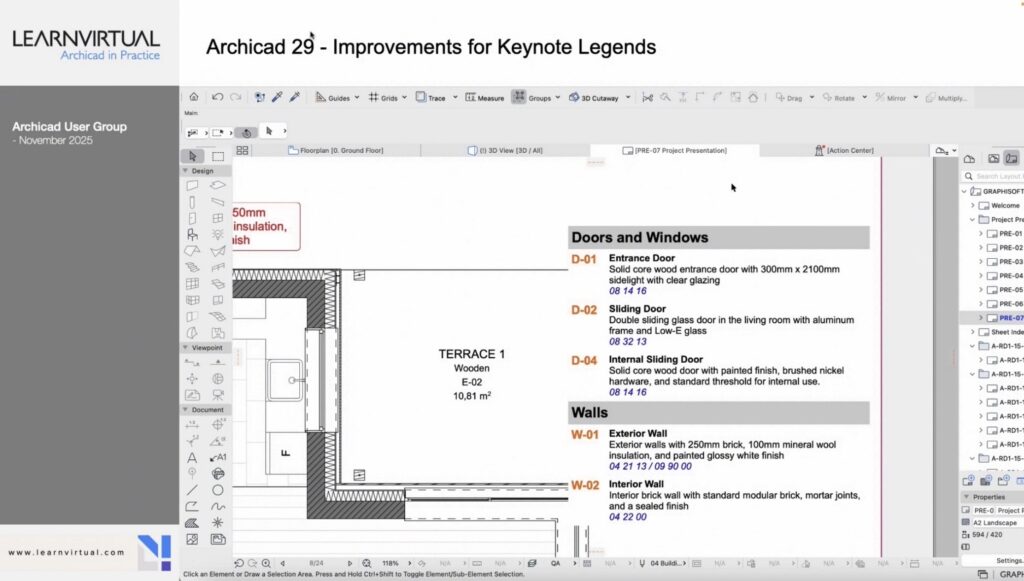Select the Hotspot tool

coord(217,522)
